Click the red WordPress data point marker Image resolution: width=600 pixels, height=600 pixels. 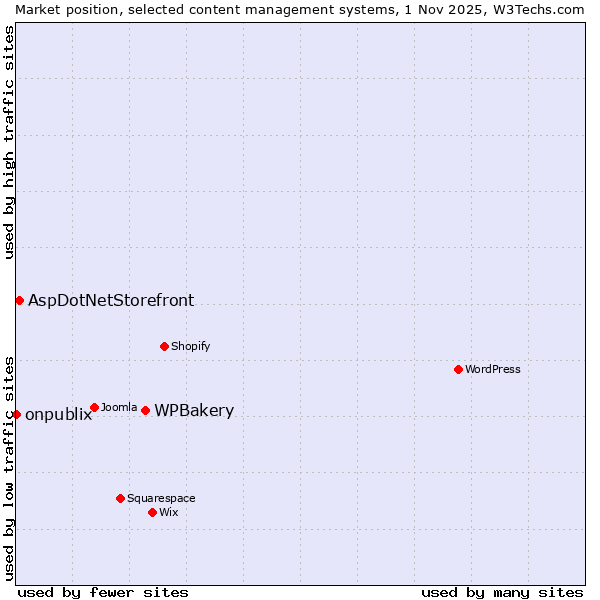click(x=458, y=369)
